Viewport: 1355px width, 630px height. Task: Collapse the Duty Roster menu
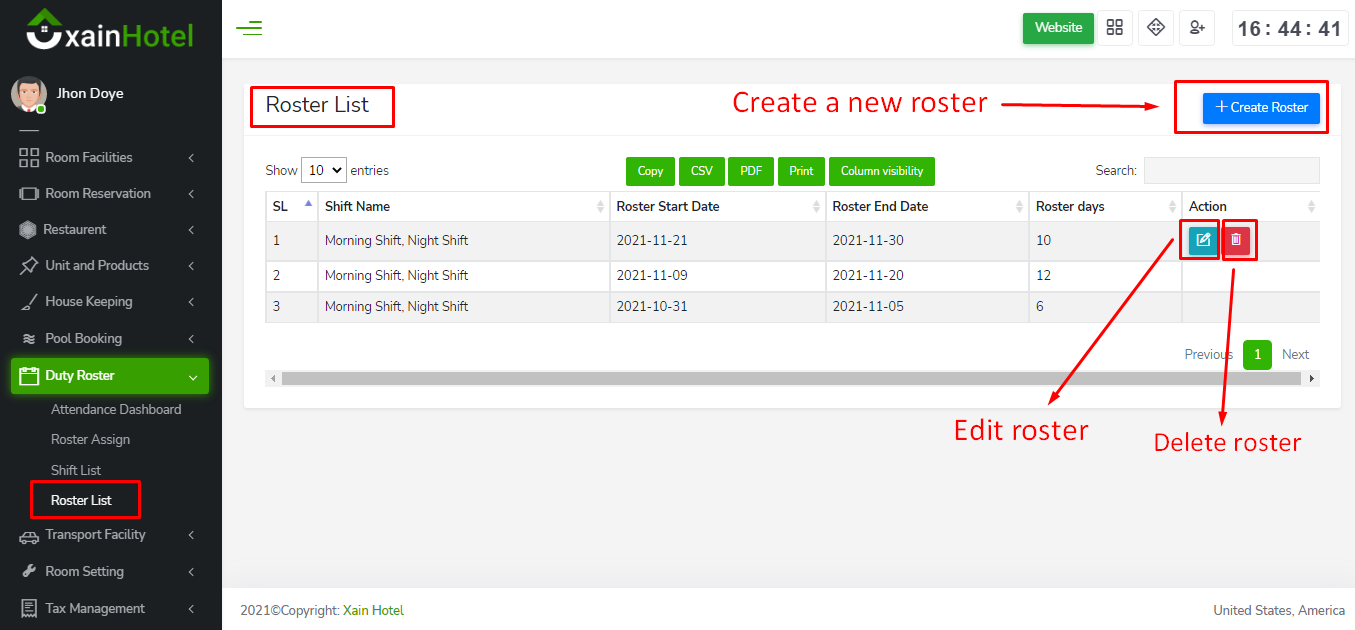click(x=110, y=376)
